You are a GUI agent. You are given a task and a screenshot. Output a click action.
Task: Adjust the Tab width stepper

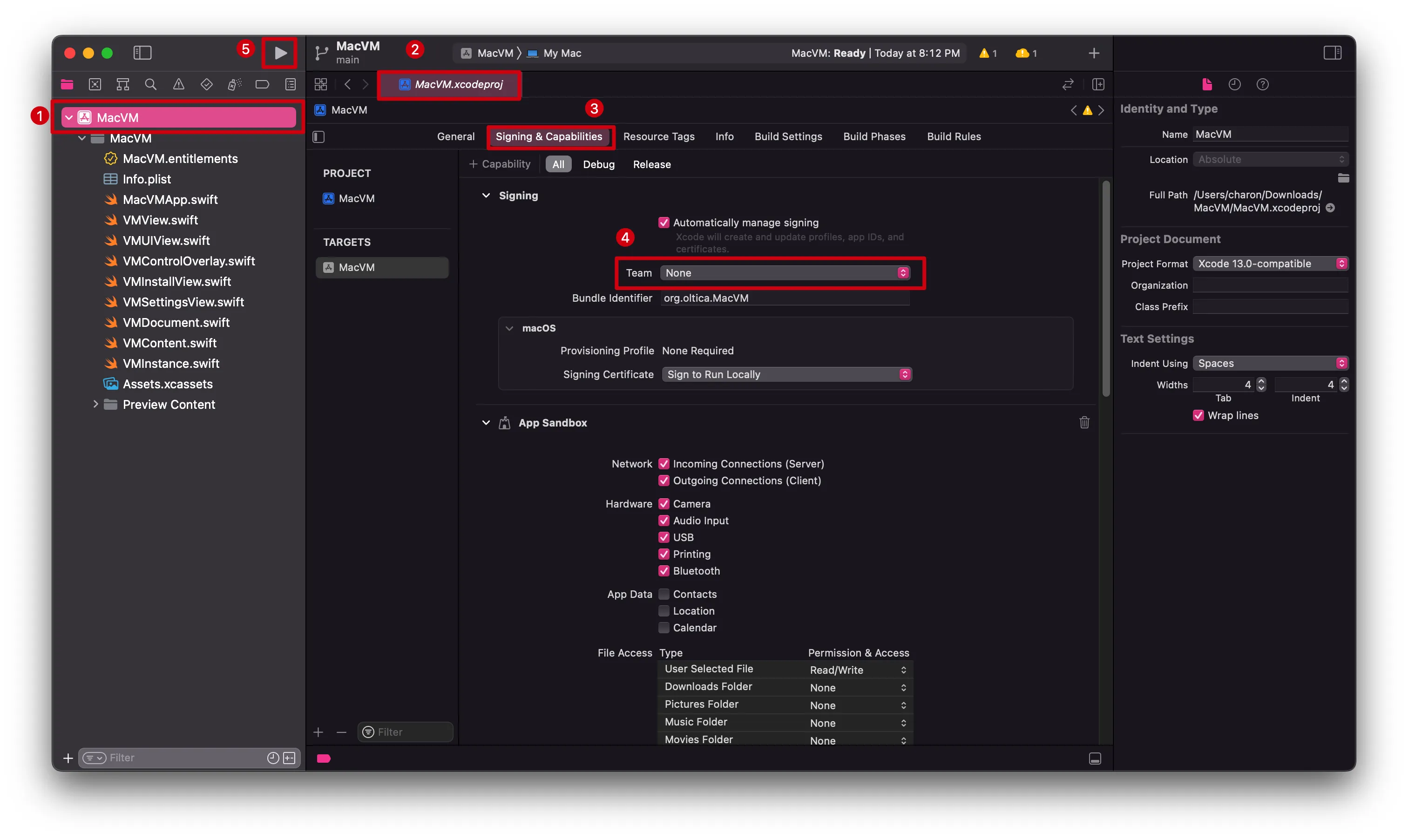1261,384
